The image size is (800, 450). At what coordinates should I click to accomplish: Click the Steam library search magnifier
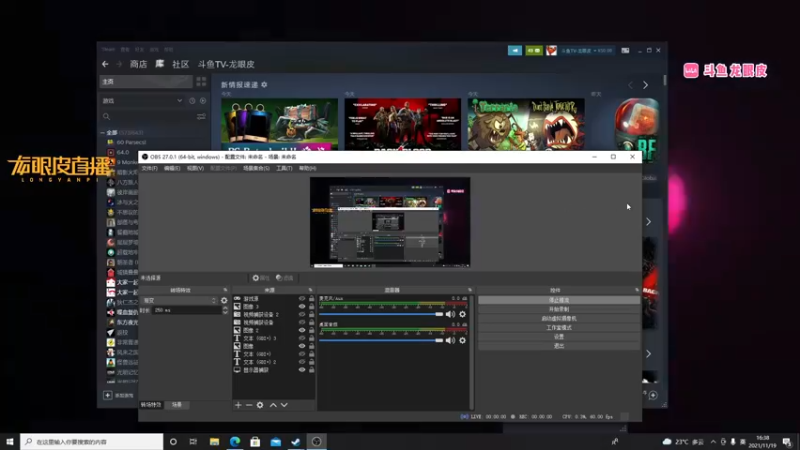(106, 116)
